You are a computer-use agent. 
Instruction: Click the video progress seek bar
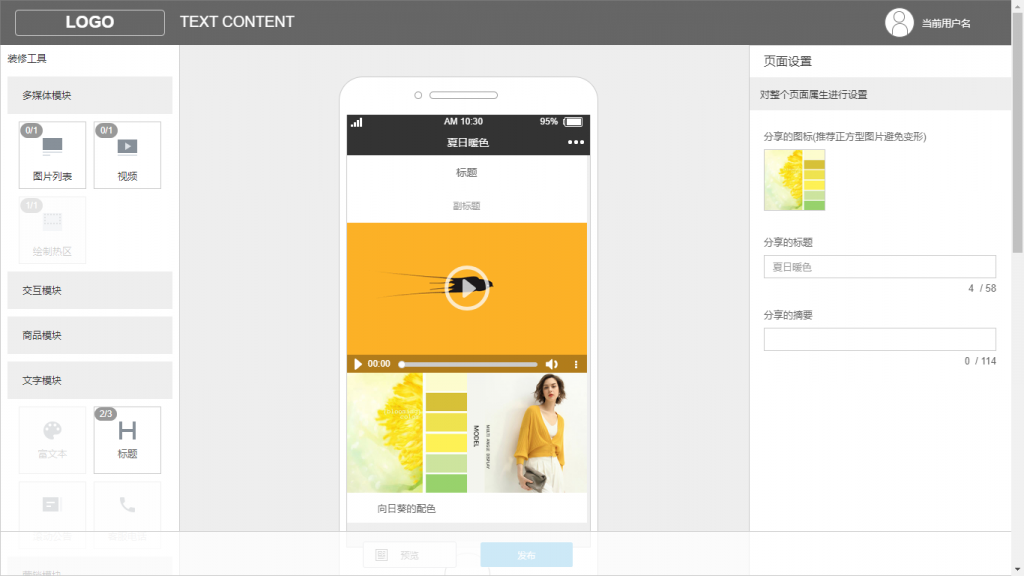[x=468, y=364]
